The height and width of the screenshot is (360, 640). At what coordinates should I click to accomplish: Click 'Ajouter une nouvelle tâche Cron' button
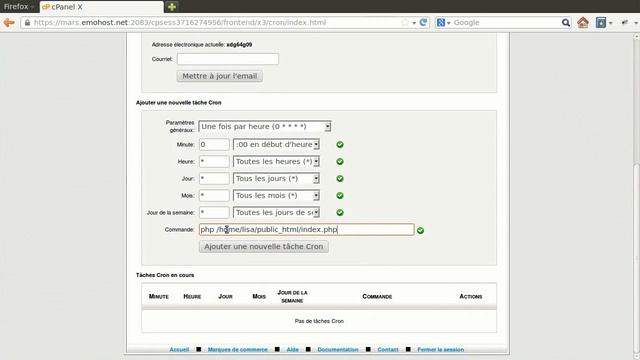pyautogui.click(x=264, y=247)
